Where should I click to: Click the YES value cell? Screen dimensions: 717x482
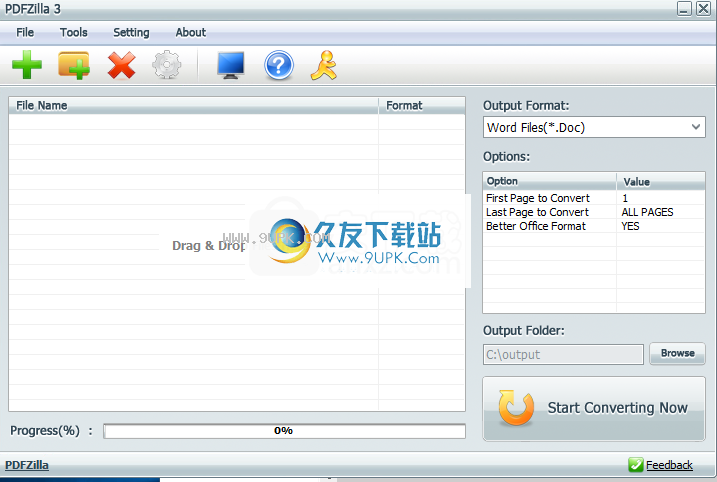(x=630, y=226)
